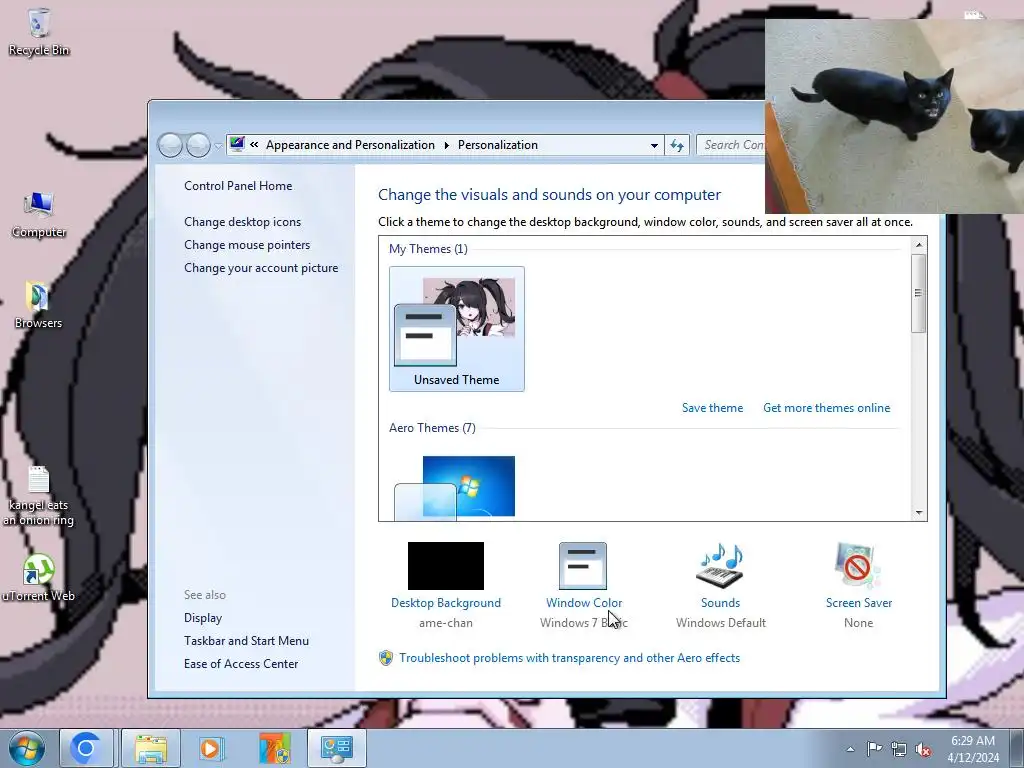Click the Screen Saver label link
The height and width of the screenshot is (768, 1024).
859,603
